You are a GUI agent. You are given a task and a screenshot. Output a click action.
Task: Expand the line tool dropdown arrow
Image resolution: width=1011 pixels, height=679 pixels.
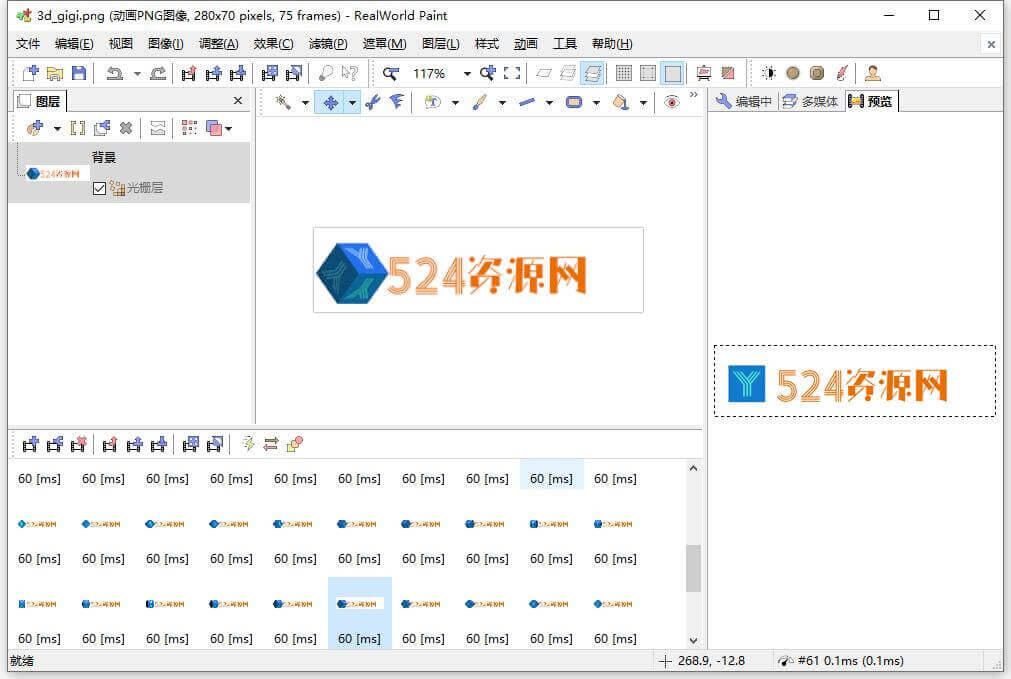[x=549, y=103]
